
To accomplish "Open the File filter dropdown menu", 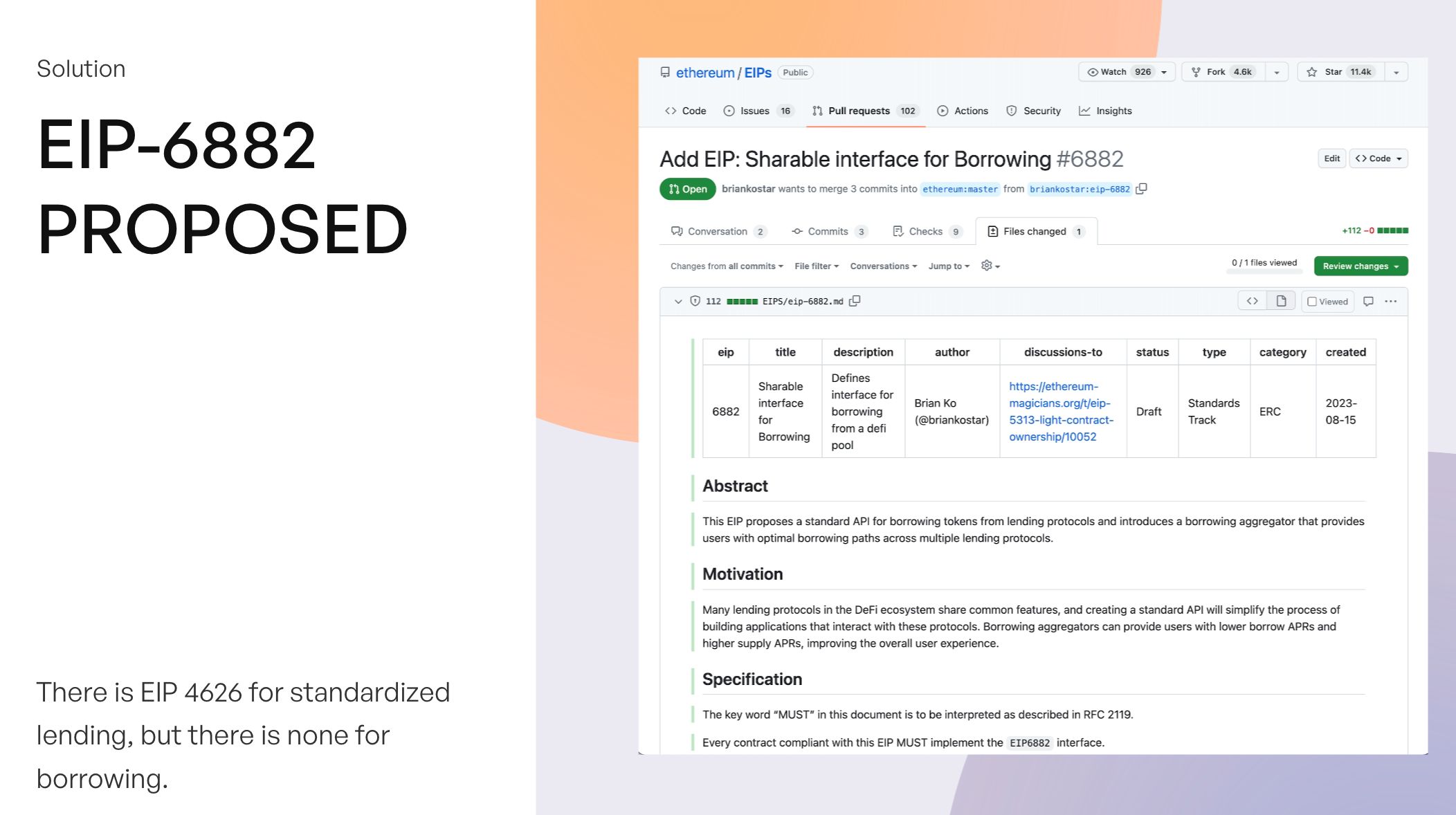I will (x=814, y=265).
